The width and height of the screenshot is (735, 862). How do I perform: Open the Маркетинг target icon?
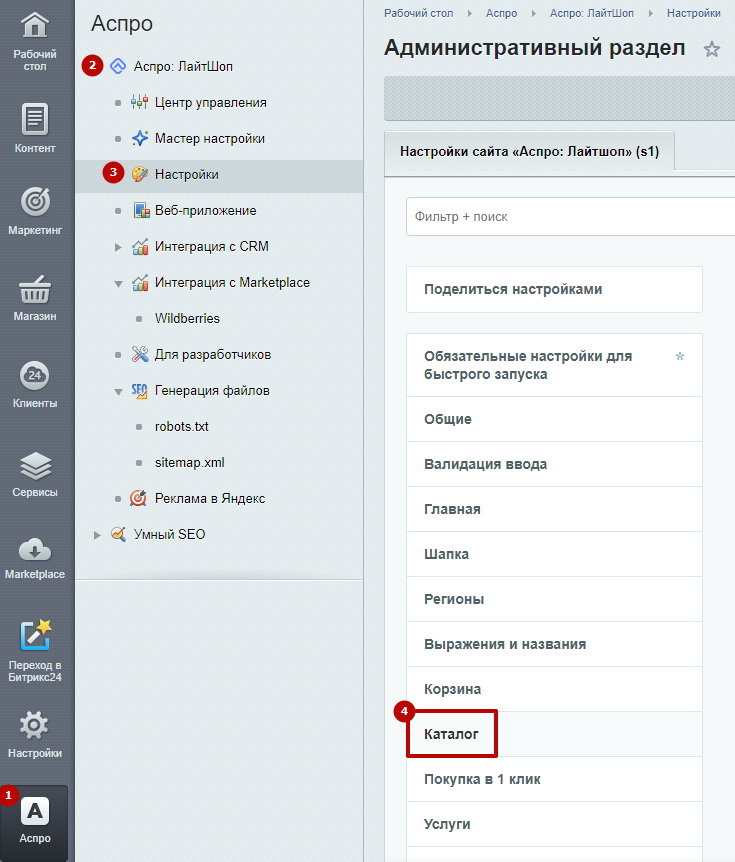[35, 201]
